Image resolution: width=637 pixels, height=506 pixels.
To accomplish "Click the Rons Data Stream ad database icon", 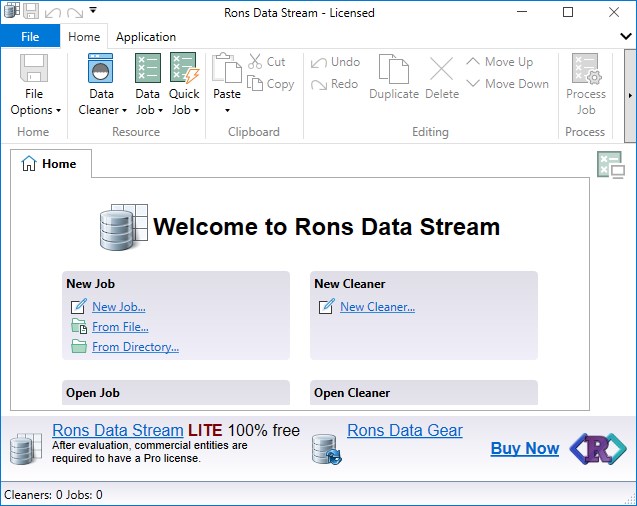I will (x=26, y=449).
